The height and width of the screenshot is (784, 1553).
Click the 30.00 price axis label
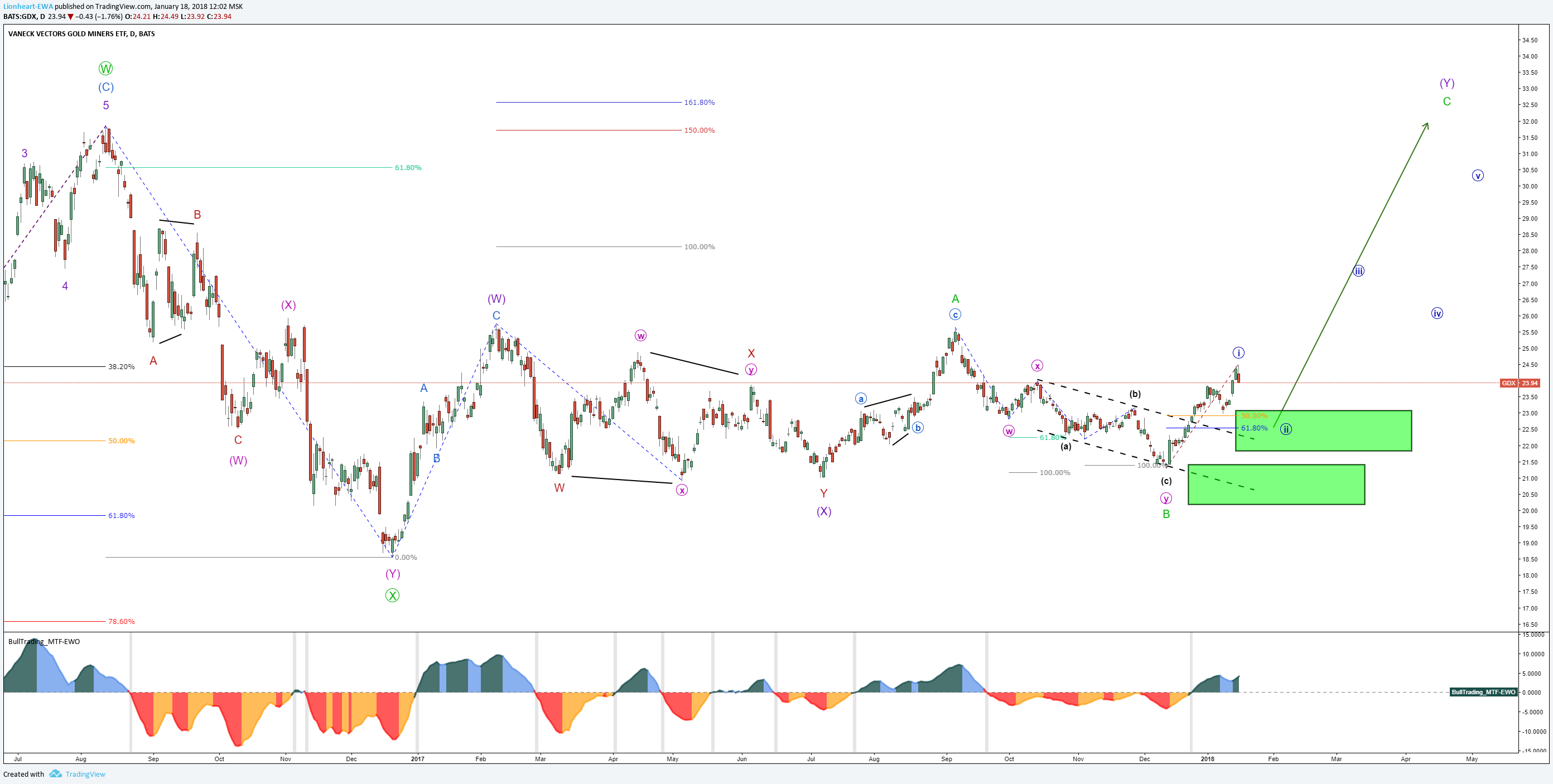[1530, 186]
